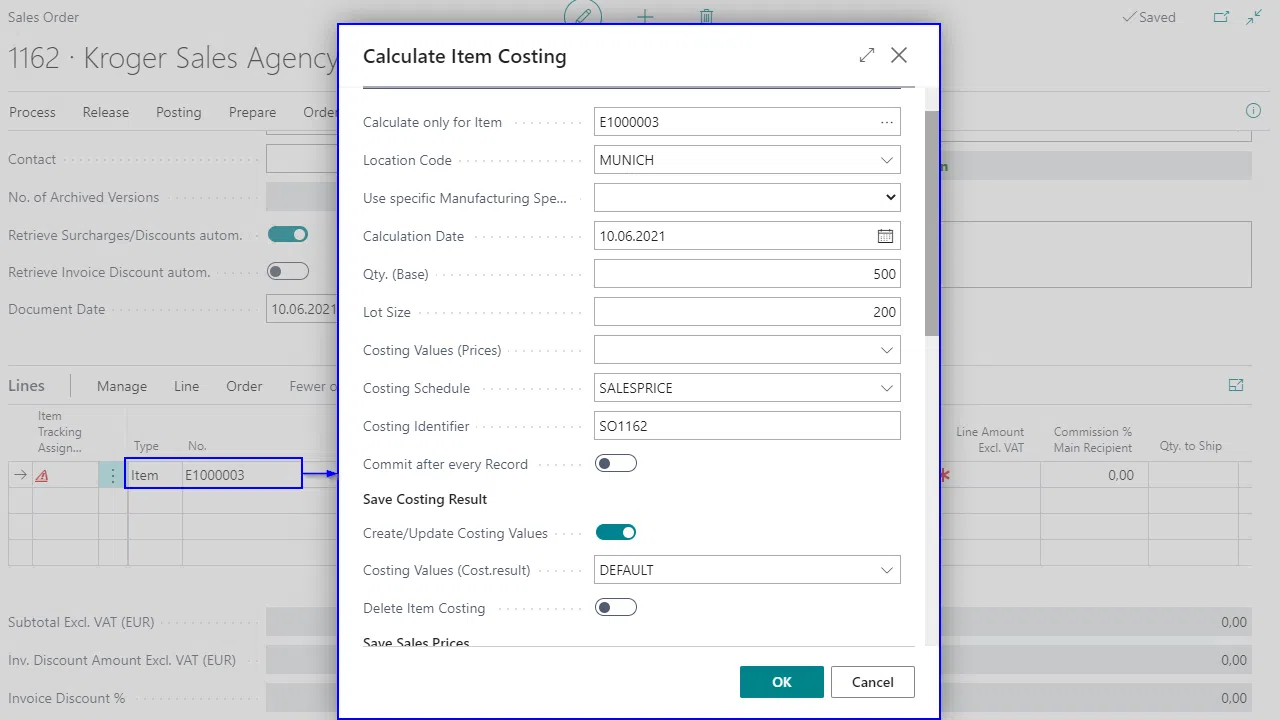Click the Lines section heading
The width and height of the screenshot is (1280, 720).
27,386
